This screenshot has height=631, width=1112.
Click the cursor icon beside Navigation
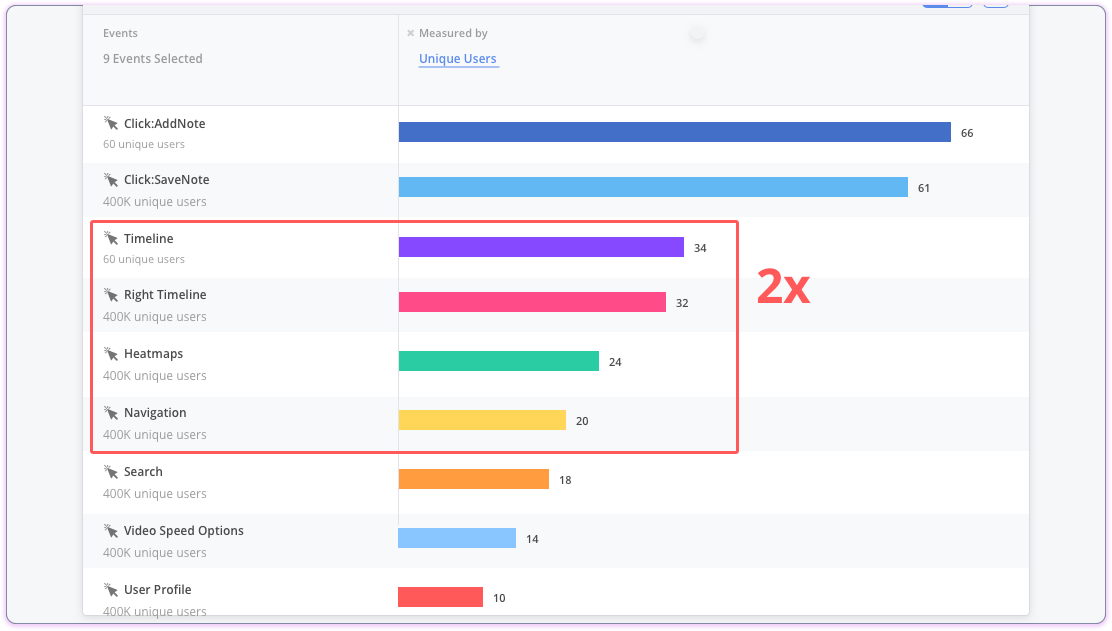[x=111, y=412]
